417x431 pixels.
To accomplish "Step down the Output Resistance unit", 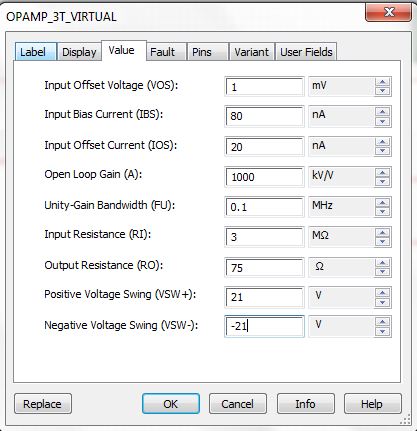I will coord(382,272).
